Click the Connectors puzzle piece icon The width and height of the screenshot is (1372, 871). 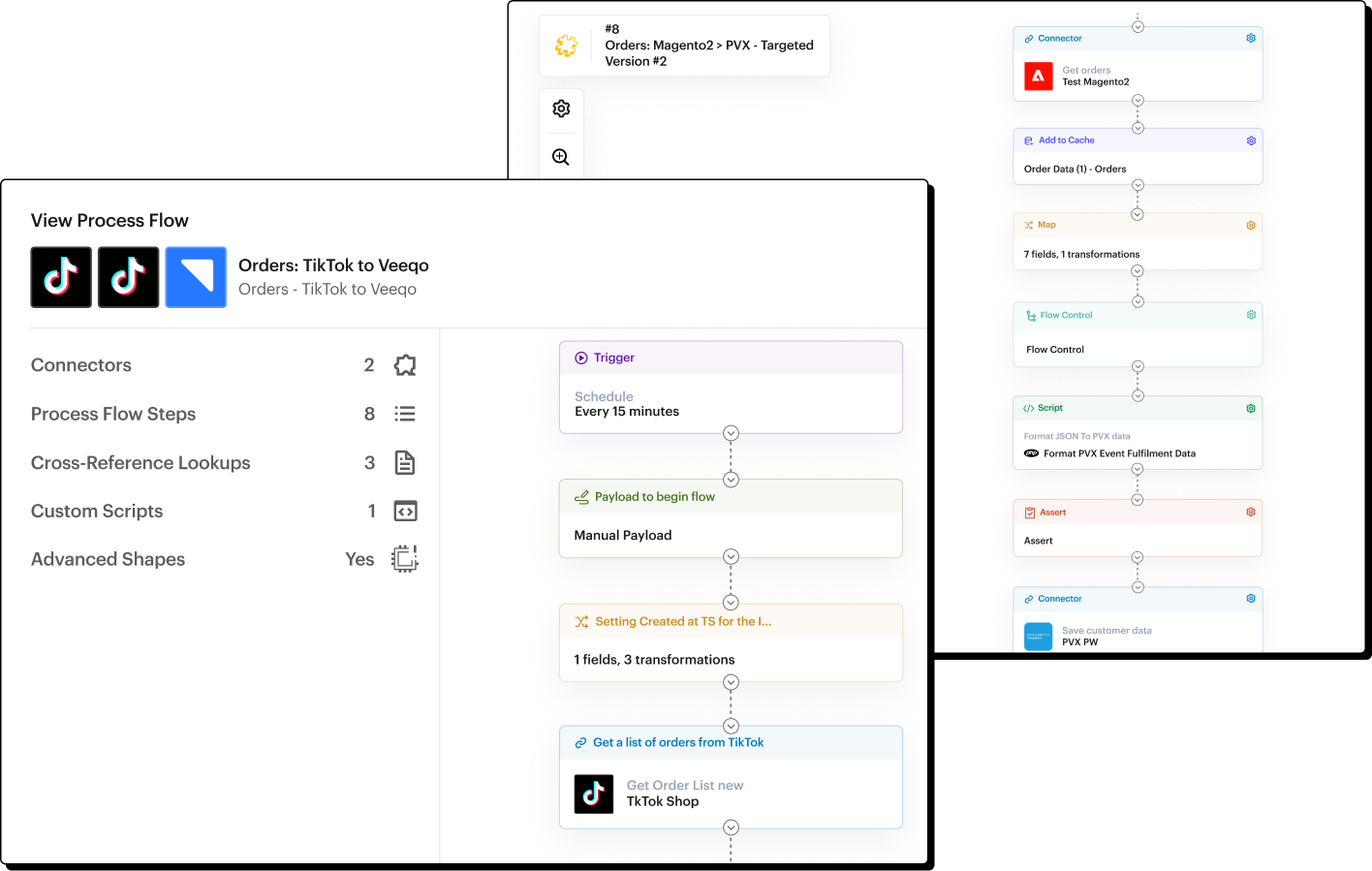point(405,365)
